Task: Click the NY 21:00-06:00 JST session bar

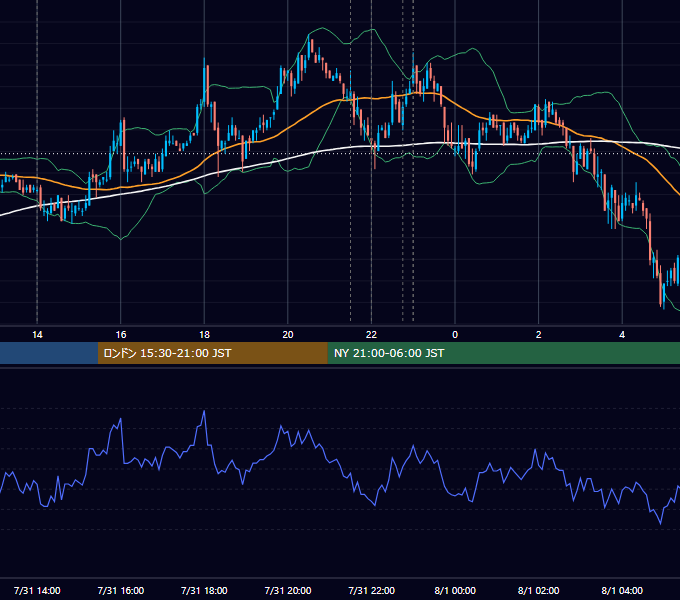Action: click(x=503, y=353)
